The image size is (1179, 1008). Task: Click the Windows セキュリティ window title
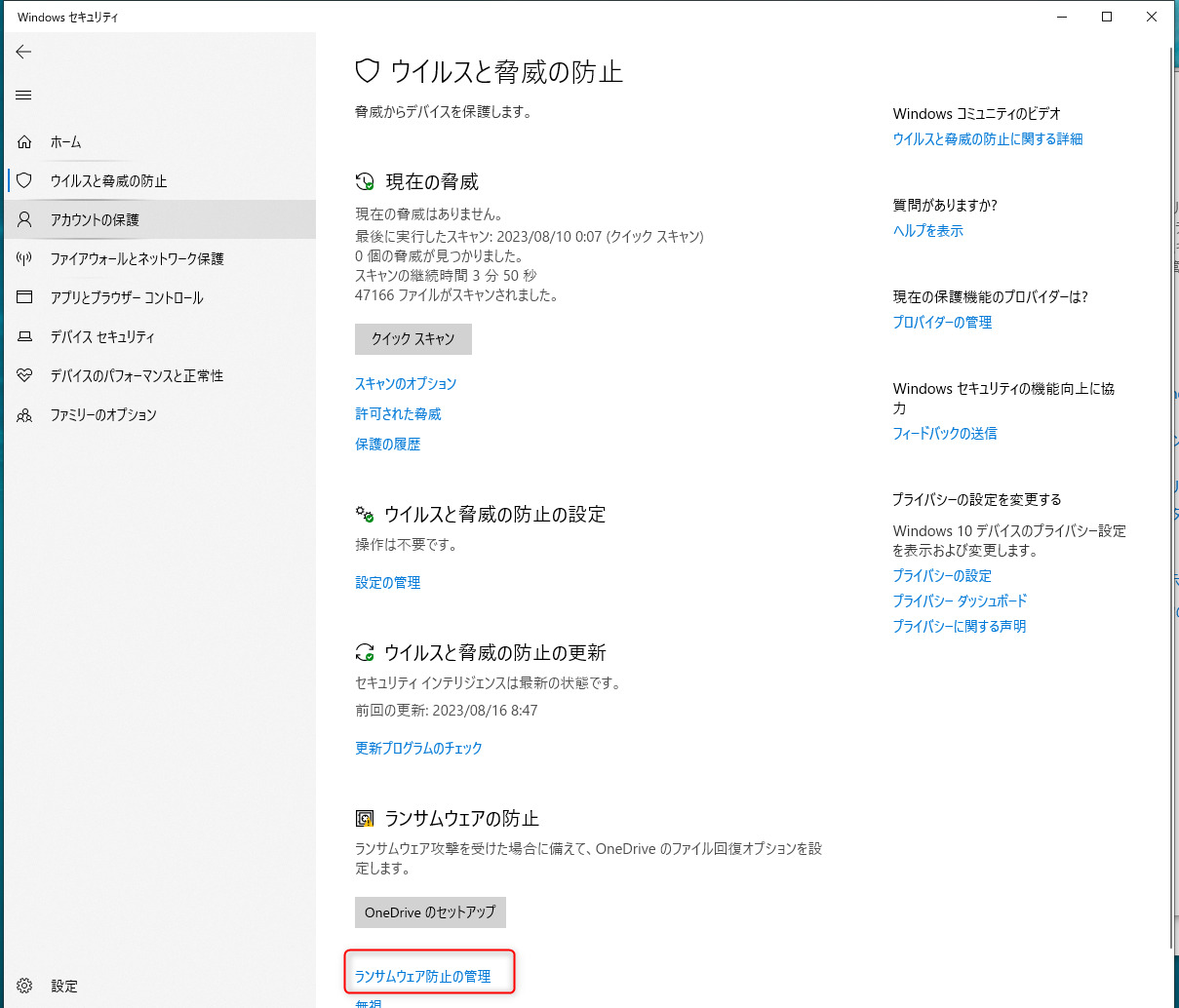click(x=68, y=17)
